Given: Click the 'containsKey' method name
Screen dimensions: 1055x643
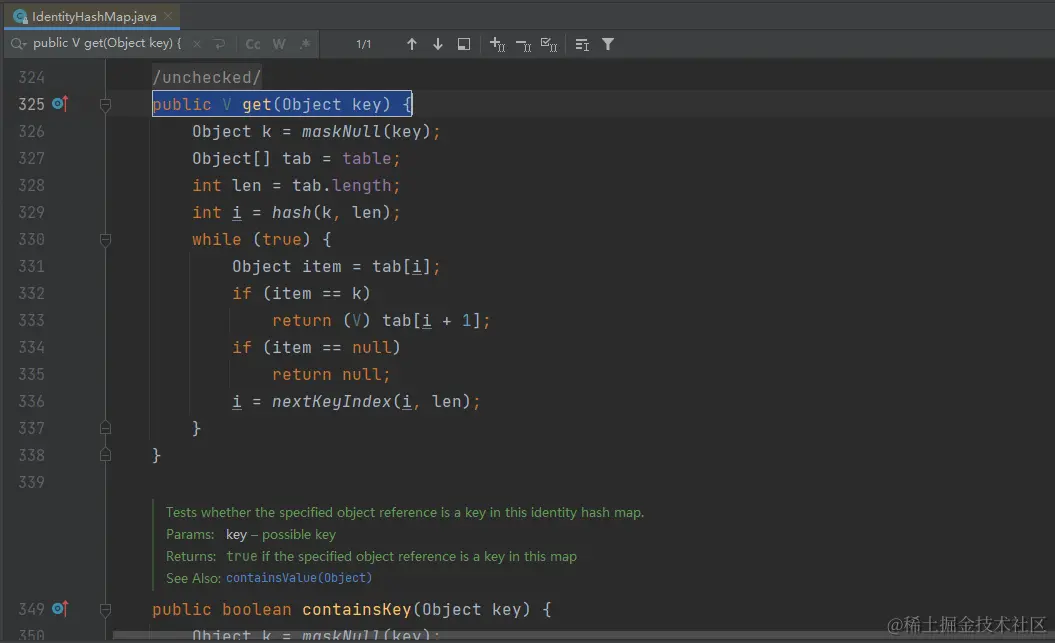Looking at the screenshot, I should pos(357,609).
